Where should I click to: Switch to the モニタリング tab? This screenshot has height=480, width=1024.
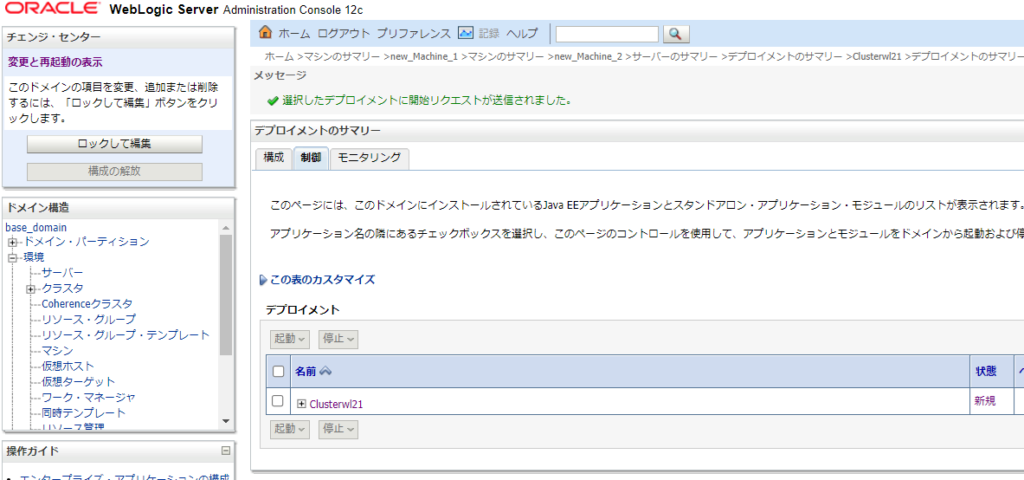368,158
